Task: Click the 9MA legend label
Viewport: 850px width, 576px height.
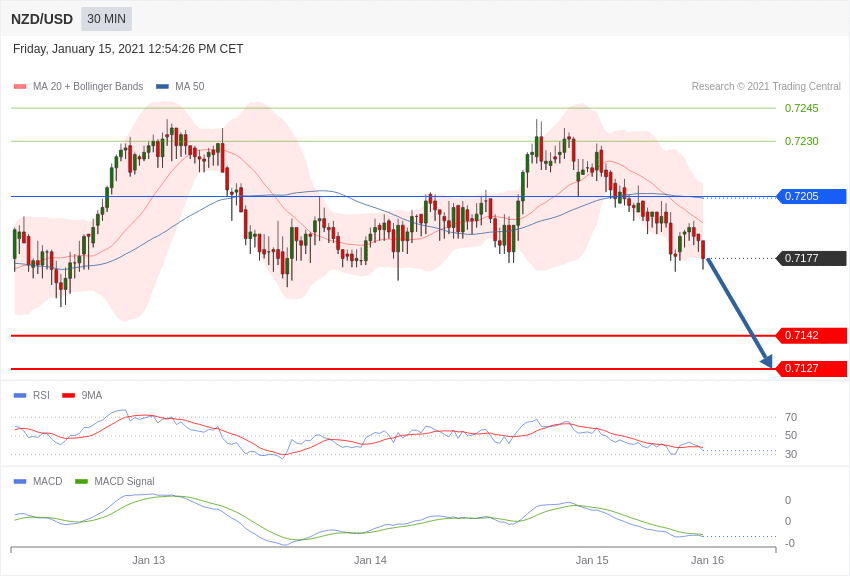Action: point(92,396)
